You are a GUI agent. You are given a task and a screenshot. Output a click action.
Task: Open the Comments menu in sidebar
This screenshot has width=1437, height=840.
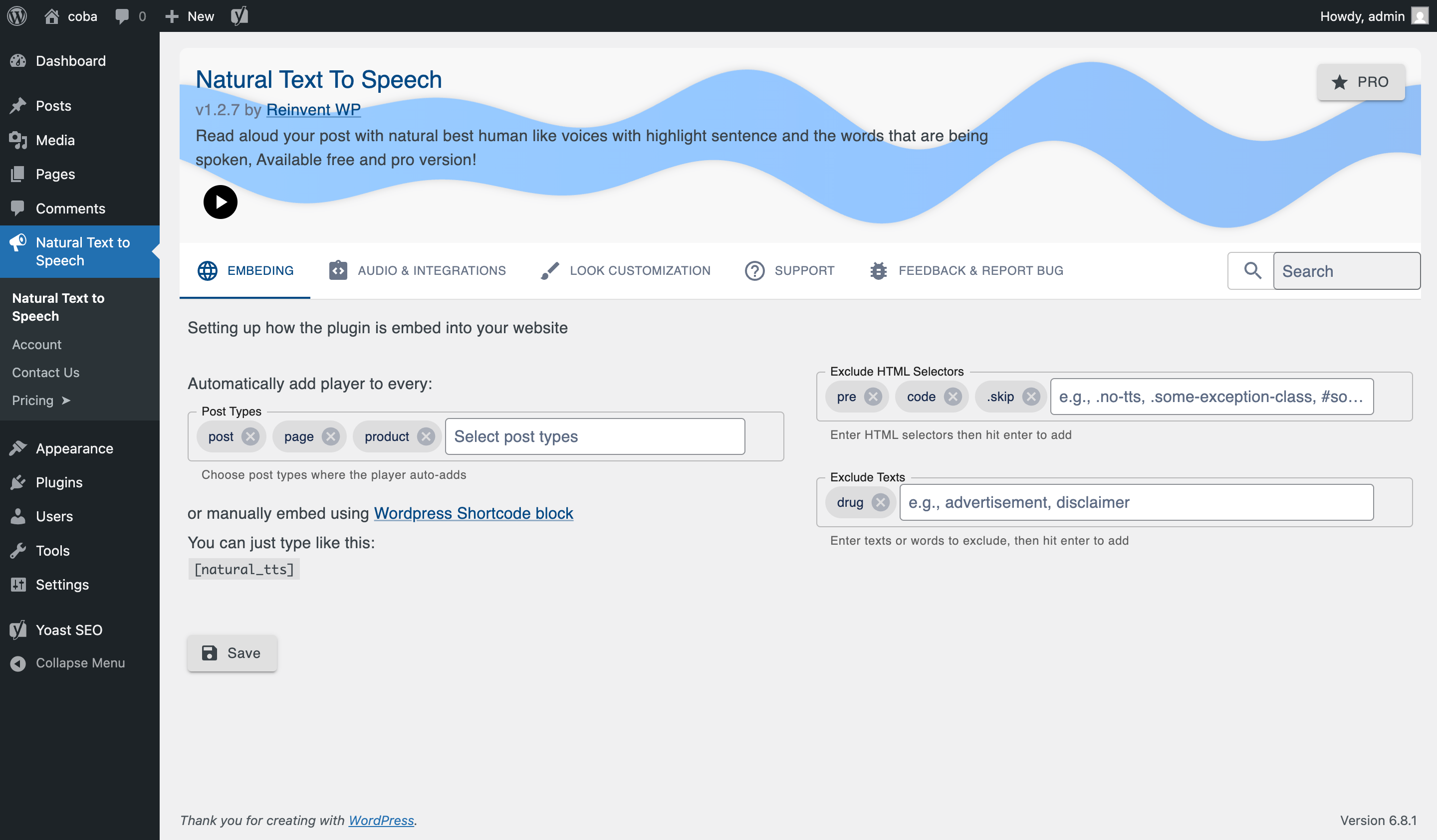(x=80, y=209)
